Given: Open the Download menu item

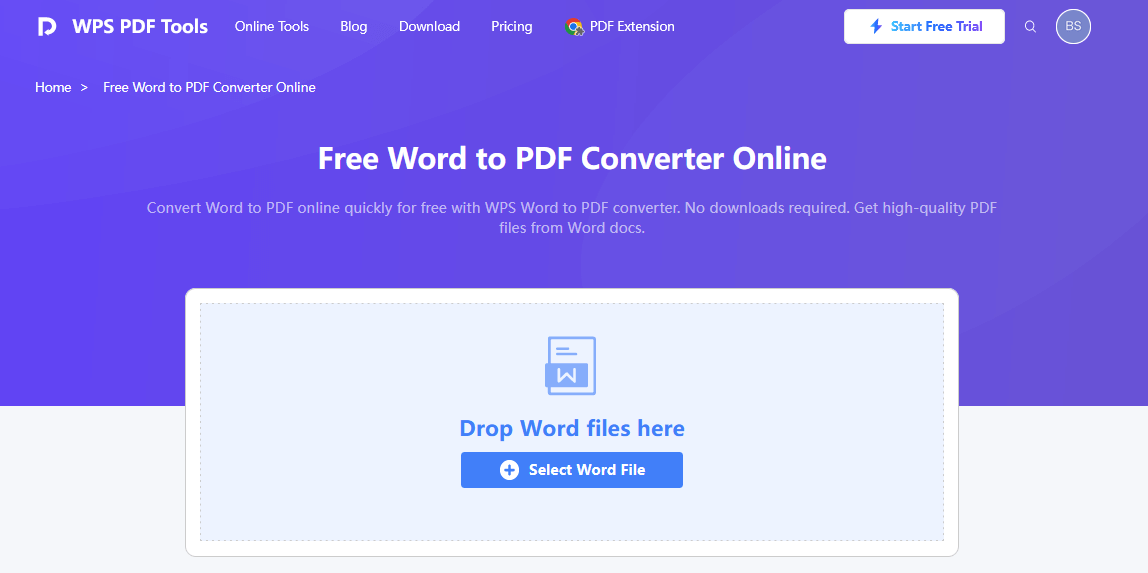Looking at the screenshot, I should (x=429, y=26).
